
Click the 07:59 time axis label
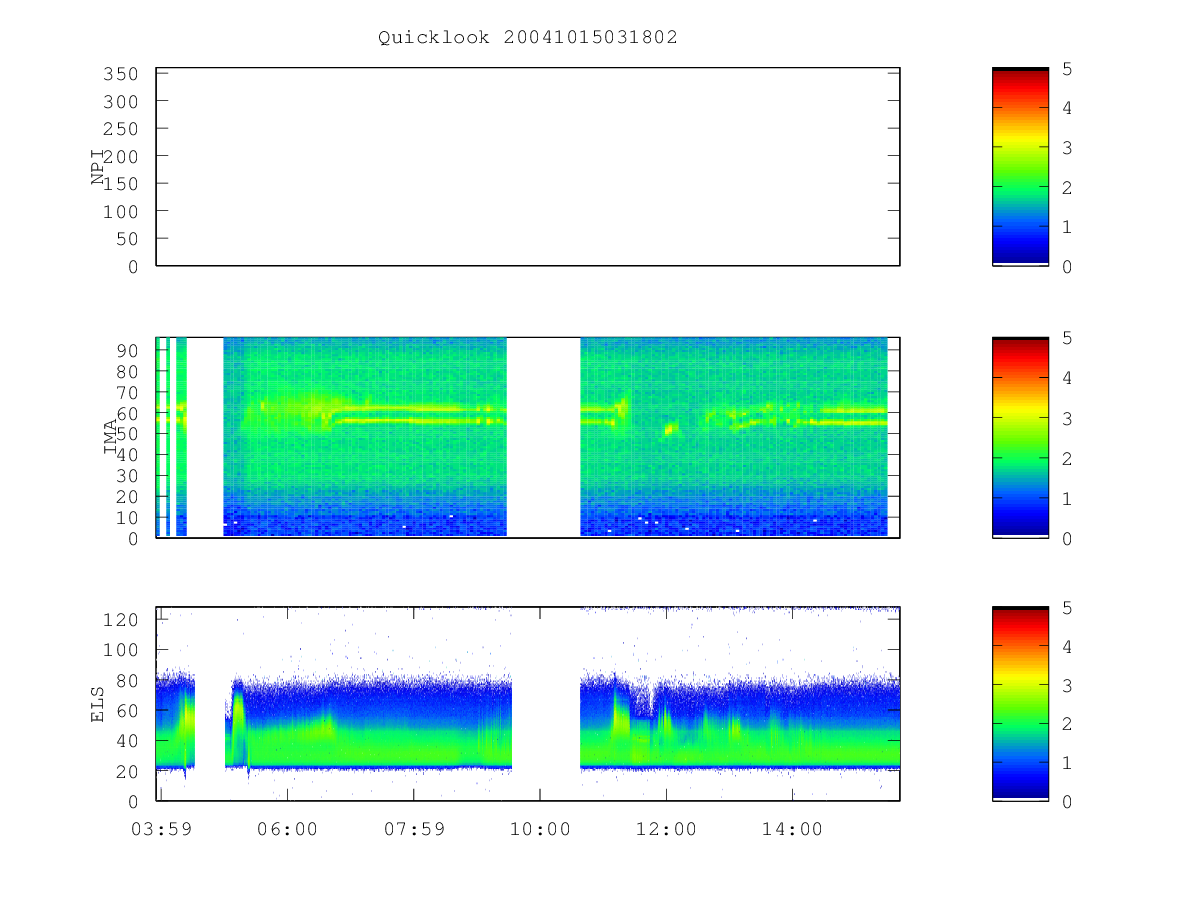(414, 829)
